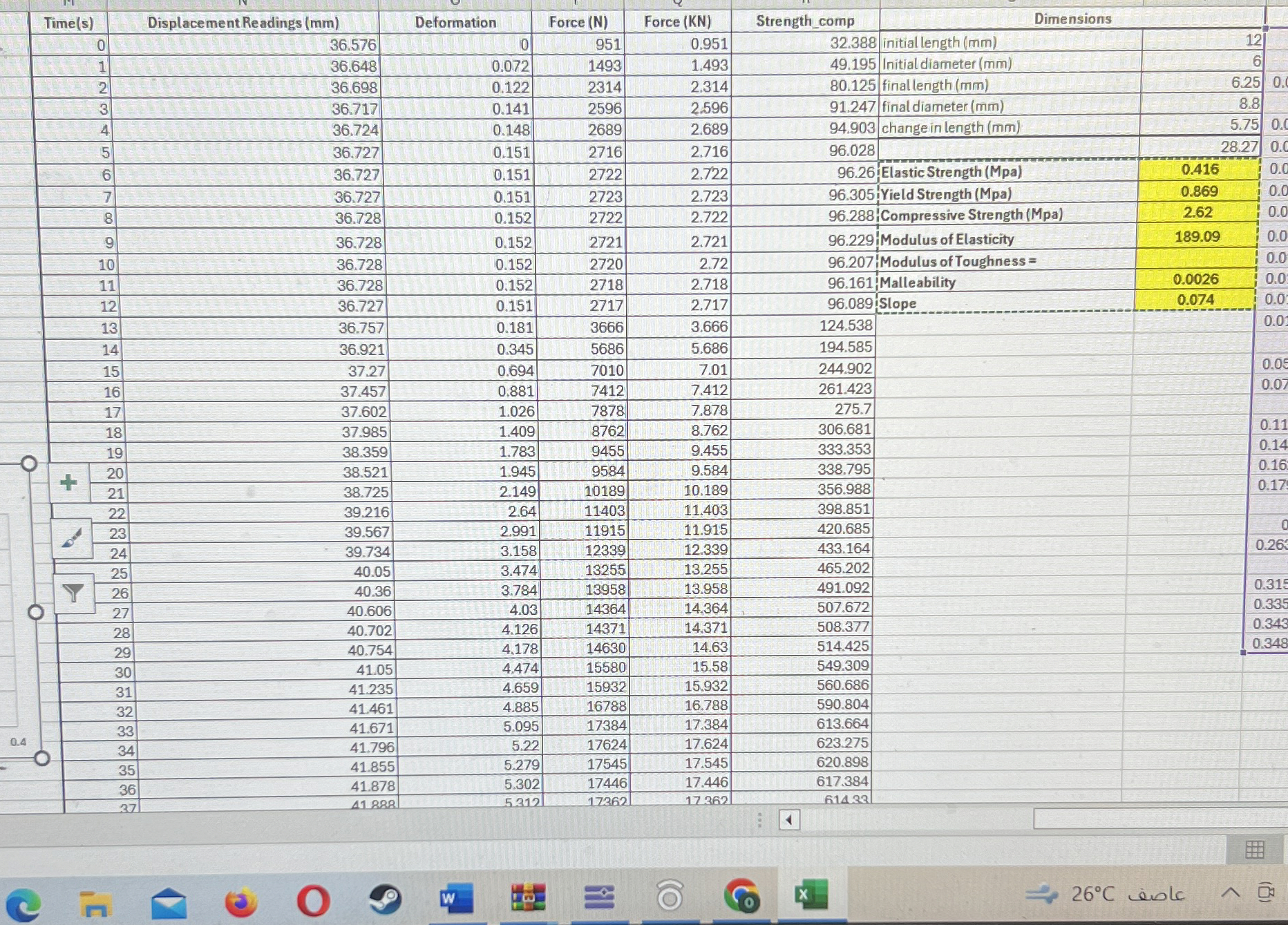Viewport: 1288px width, 925px height.
Task: Open the blue lined-list app in the taskbar
Action: pyautogui.click(x=599, y=897)
